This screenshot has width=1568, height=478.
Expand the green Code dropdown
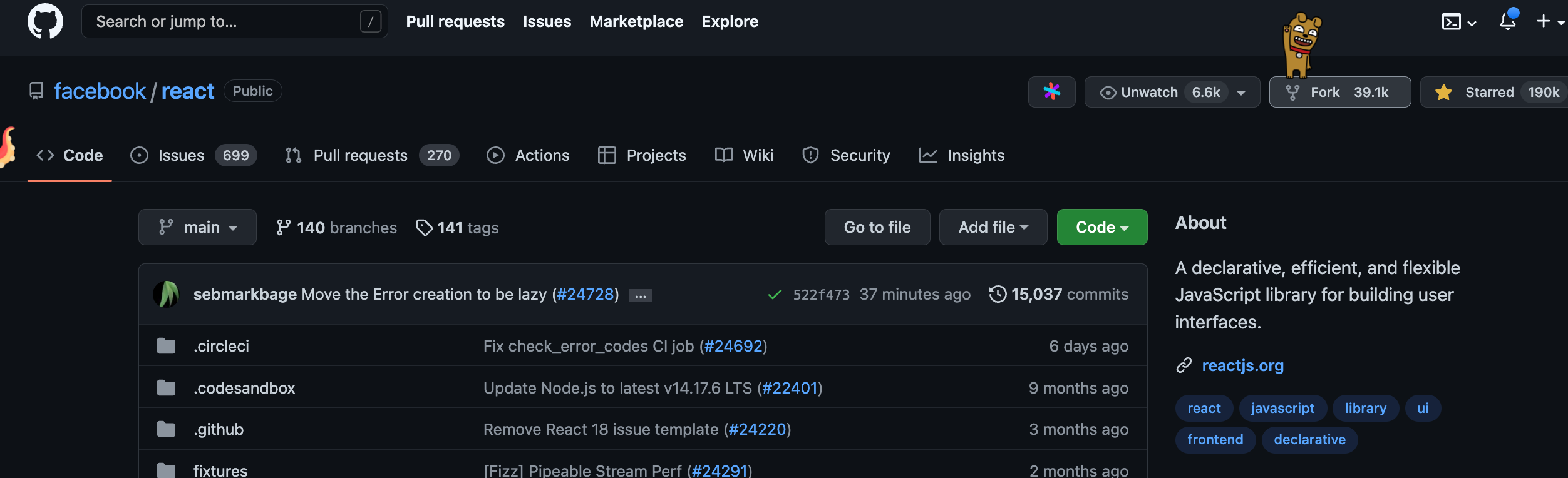pos(1101,227)
